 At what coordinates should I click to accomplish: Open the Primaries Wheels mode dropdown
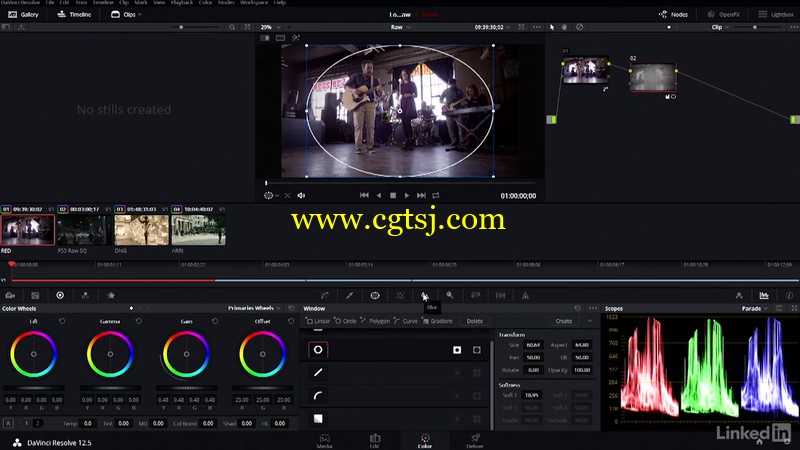click(x=254, y=308)
